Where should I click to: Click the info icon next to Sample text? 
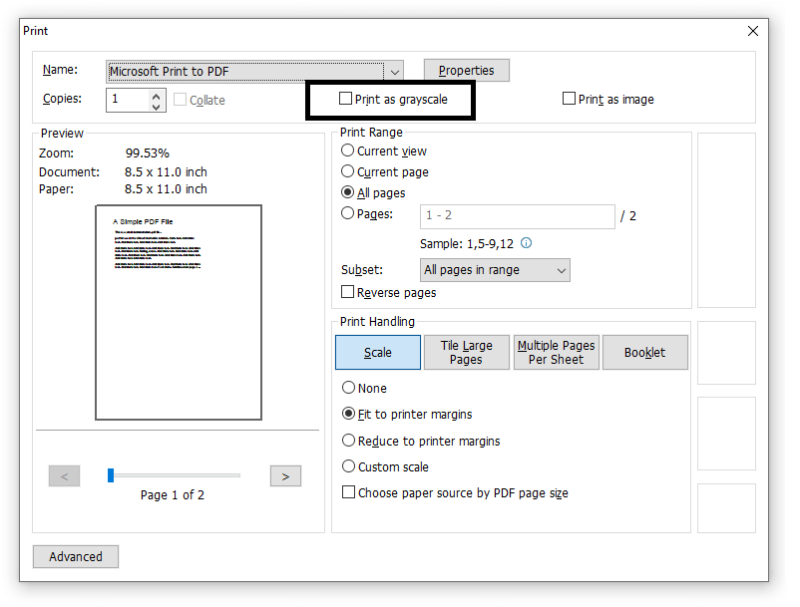coord(526,243)
